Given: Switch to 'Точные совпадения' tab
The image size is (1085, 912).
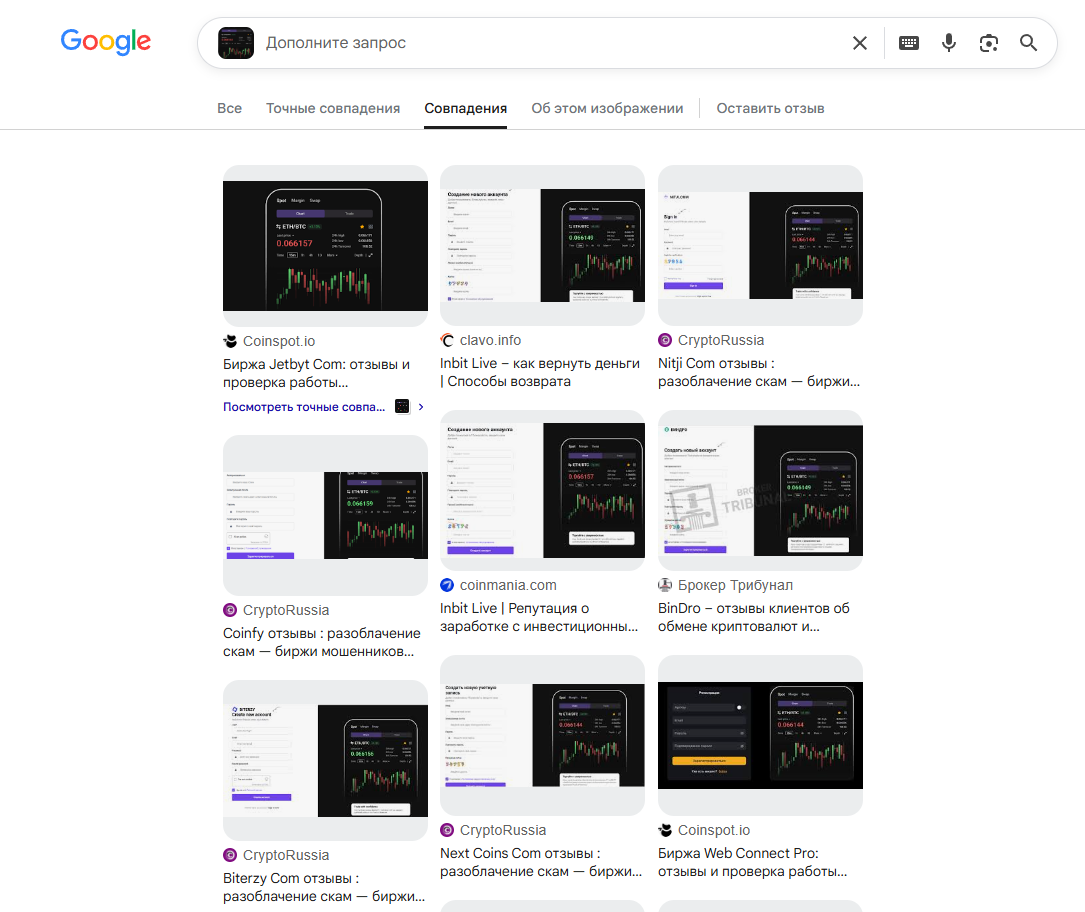Looking at the screenshot, I should coord(333,109).
